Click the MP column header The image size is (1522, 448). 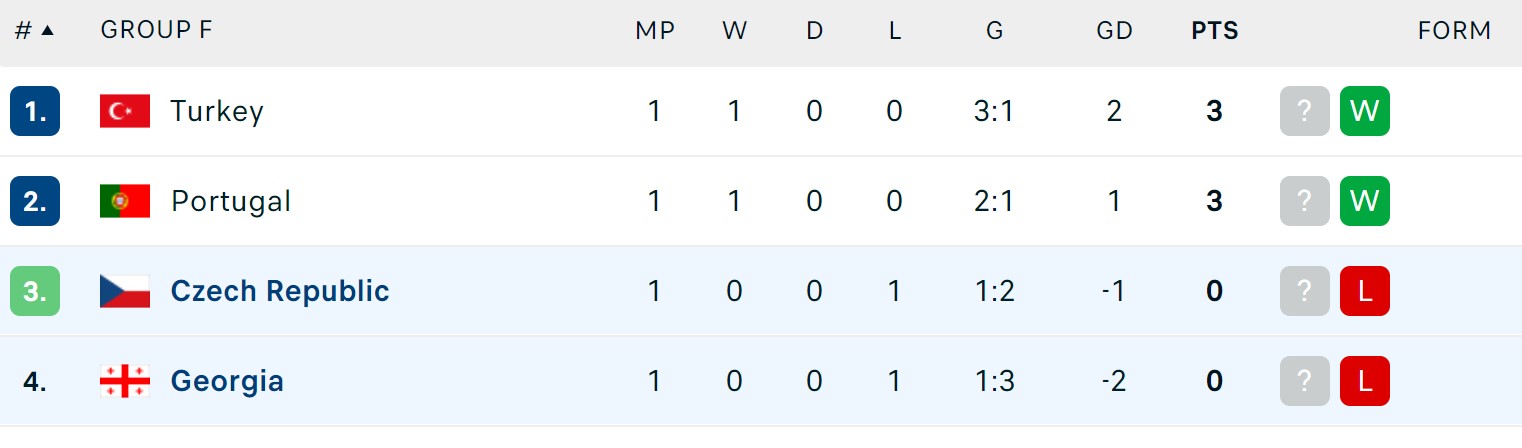655,31
